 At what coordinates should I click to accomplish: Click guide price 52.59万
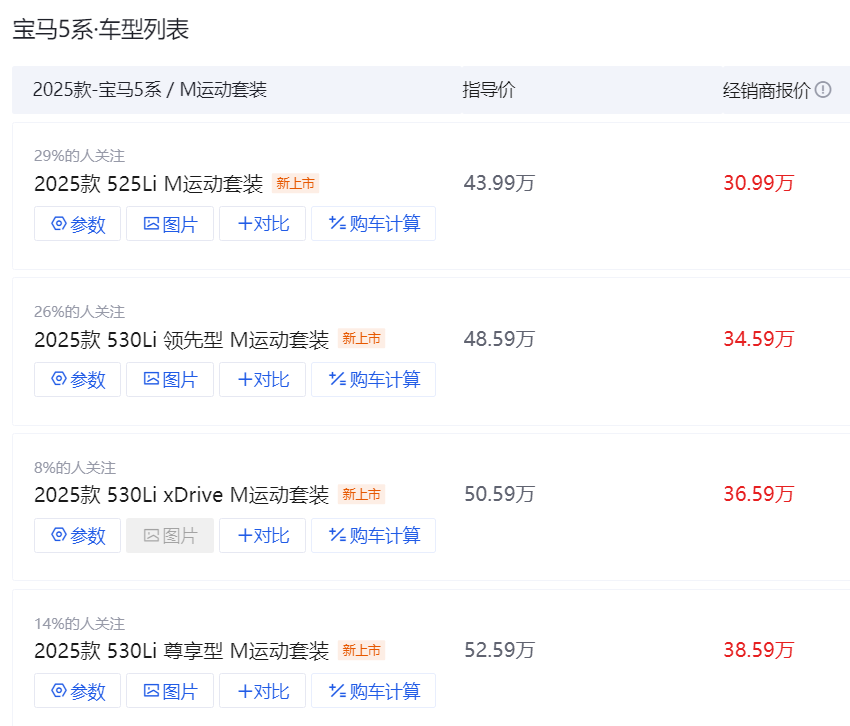[x=499, y=650]
